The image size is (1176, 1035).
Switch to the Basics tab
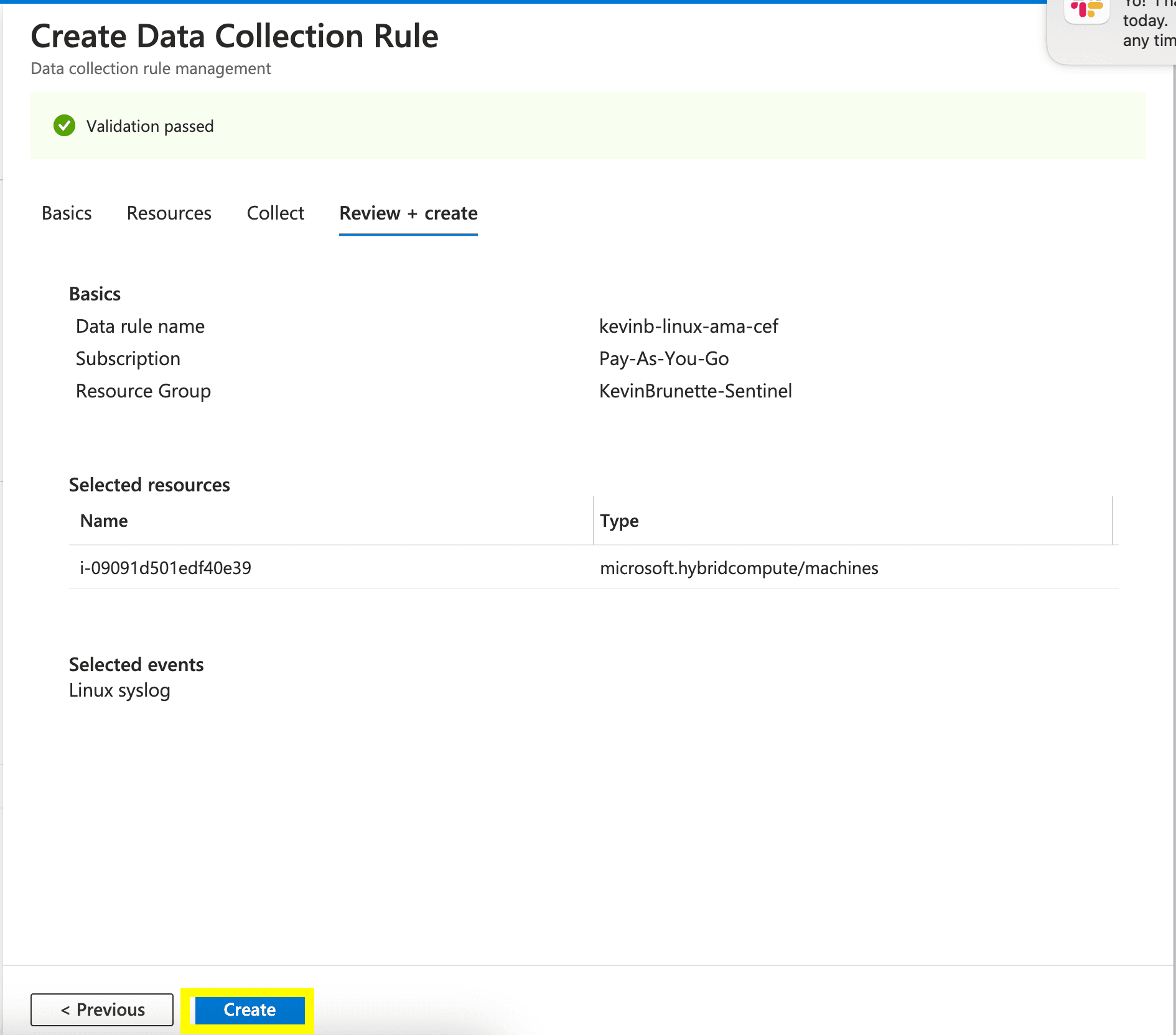(x=67, y=213)
